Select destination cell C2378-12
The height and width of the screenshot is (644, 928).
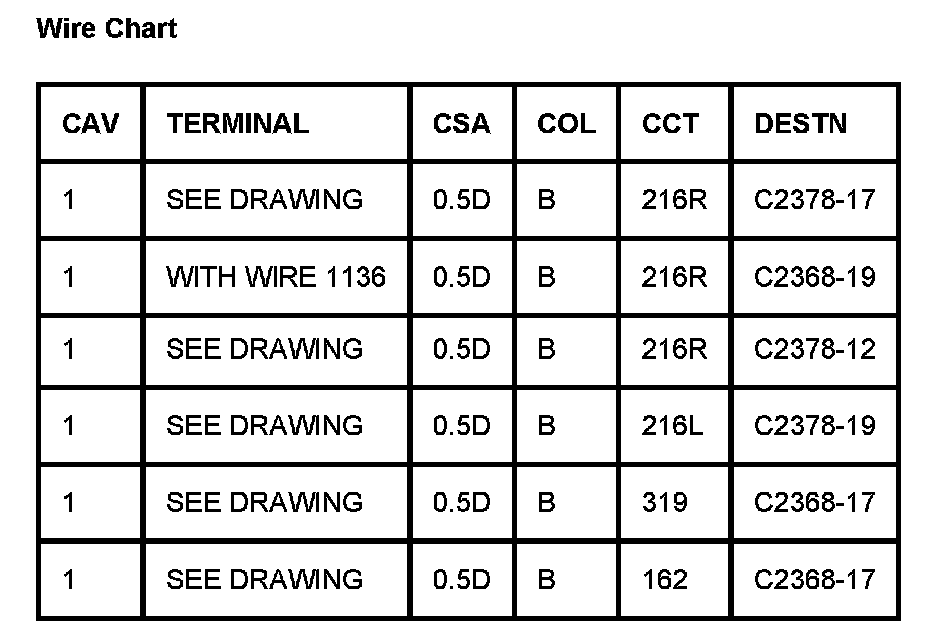[x=814, y=349]
